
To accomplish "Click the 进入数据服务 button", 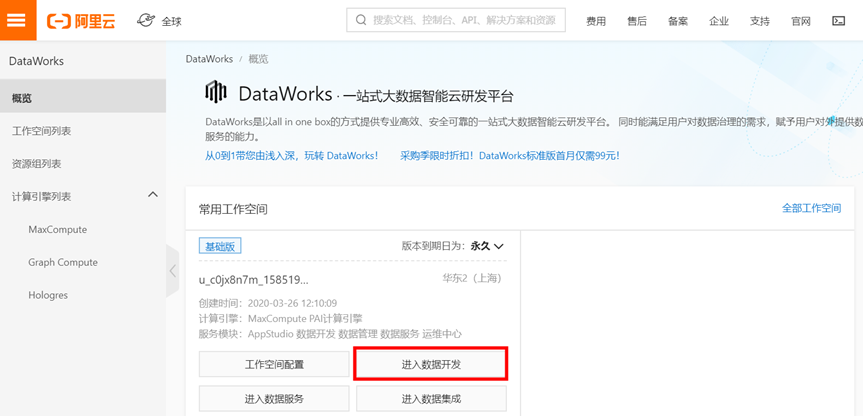I will (274, 398).
